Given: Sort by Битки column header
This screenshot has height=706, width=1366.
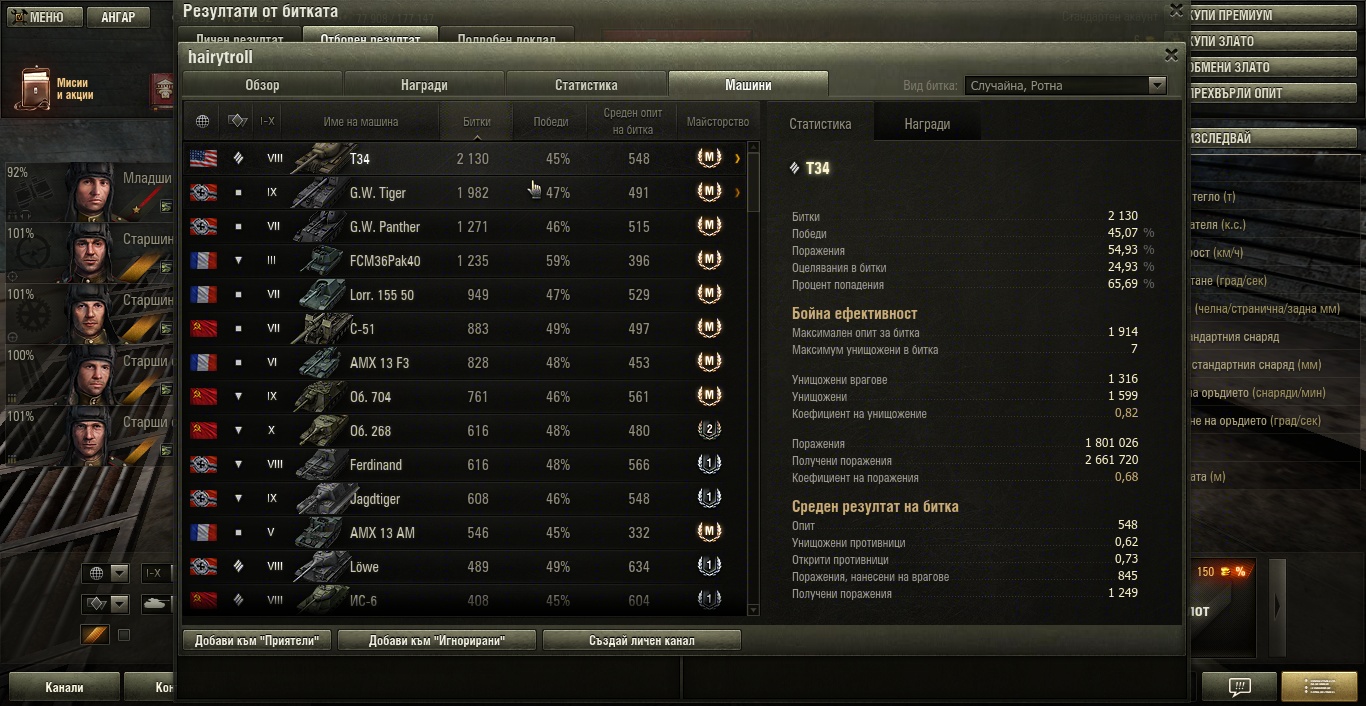Looking at the screenshot, I should pyautogui.click(x=477, y=122).
